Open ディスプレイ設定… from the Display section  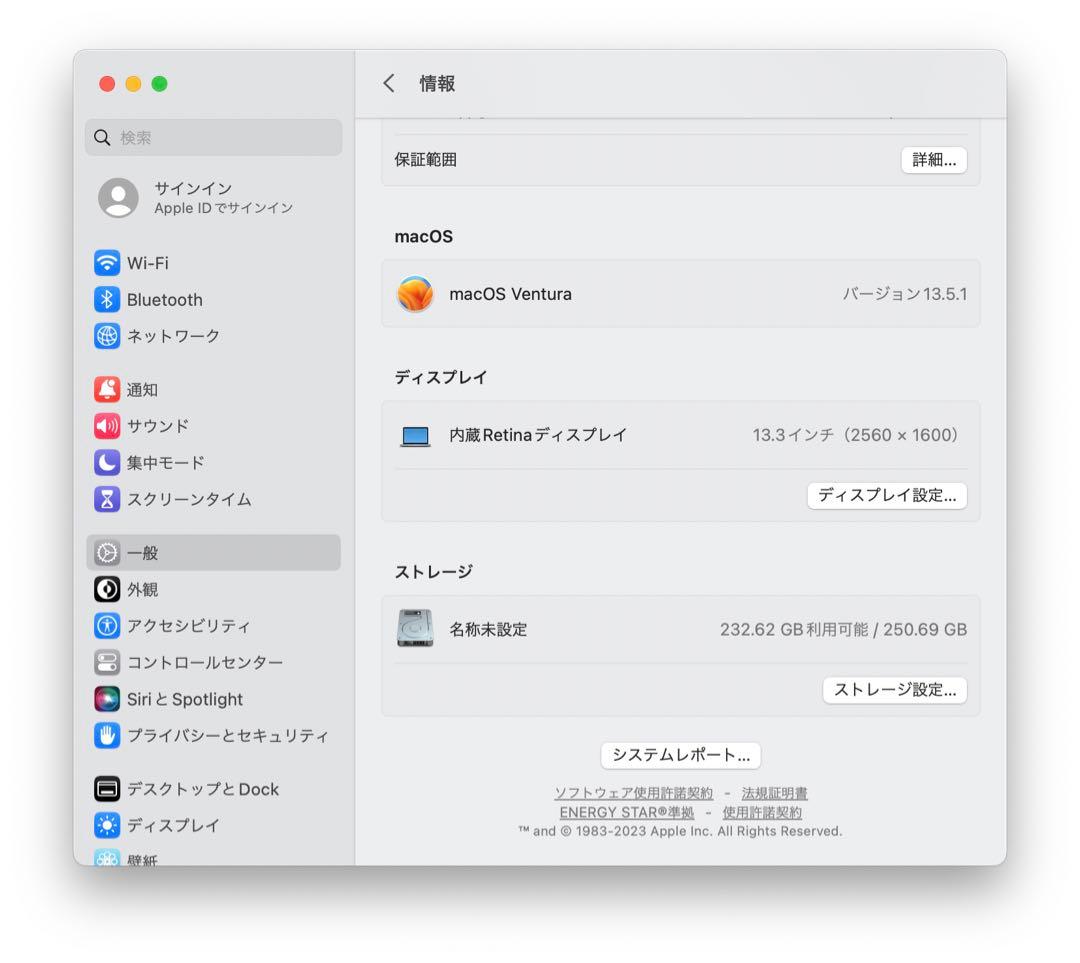(886, 496)
